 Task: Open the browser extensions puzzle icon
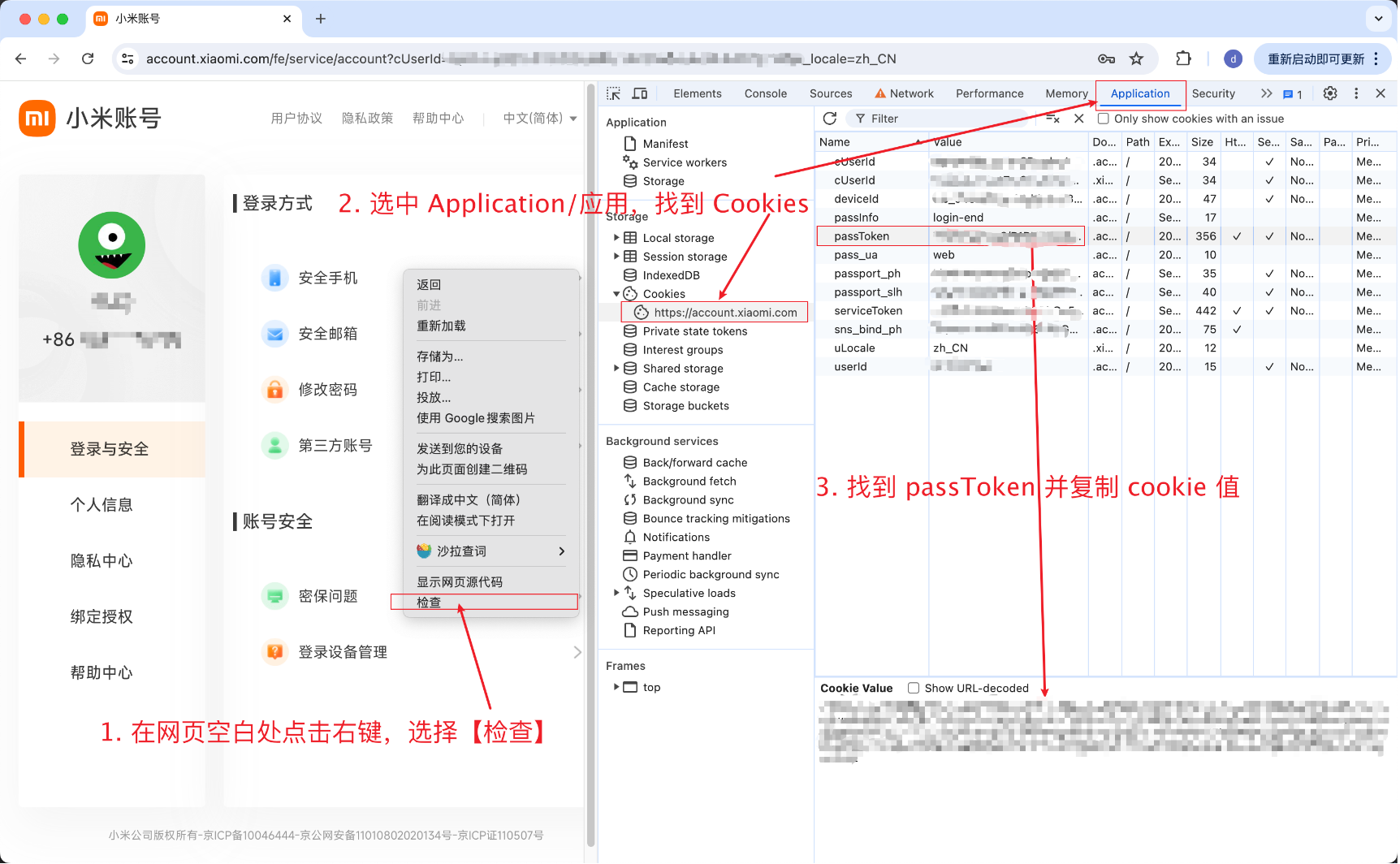pyautogui.click(x=1183, y=58)
